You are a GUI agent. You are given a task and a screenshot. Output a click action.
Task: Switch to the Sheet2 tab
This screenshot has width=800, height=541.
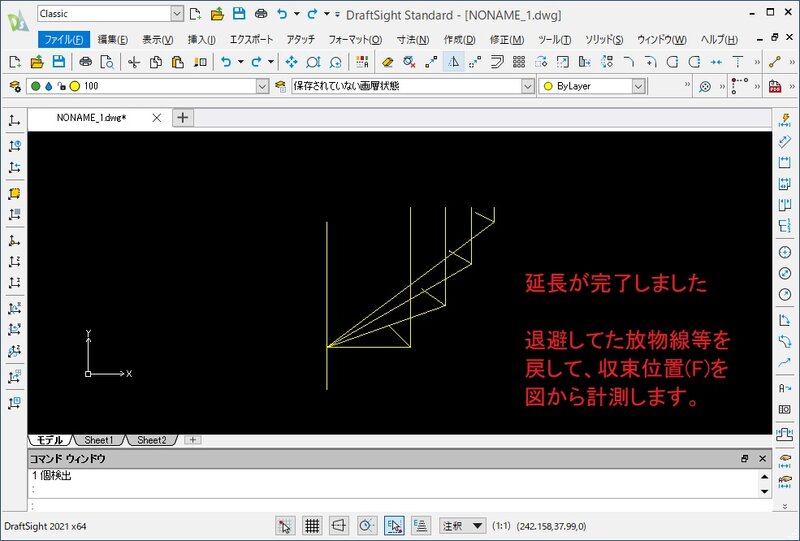point(152,440)
